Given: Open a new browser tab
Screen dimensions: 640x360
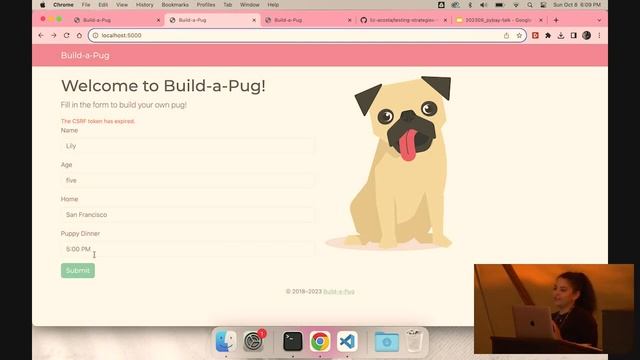Looking at the screenshot, I should [556, 20].
